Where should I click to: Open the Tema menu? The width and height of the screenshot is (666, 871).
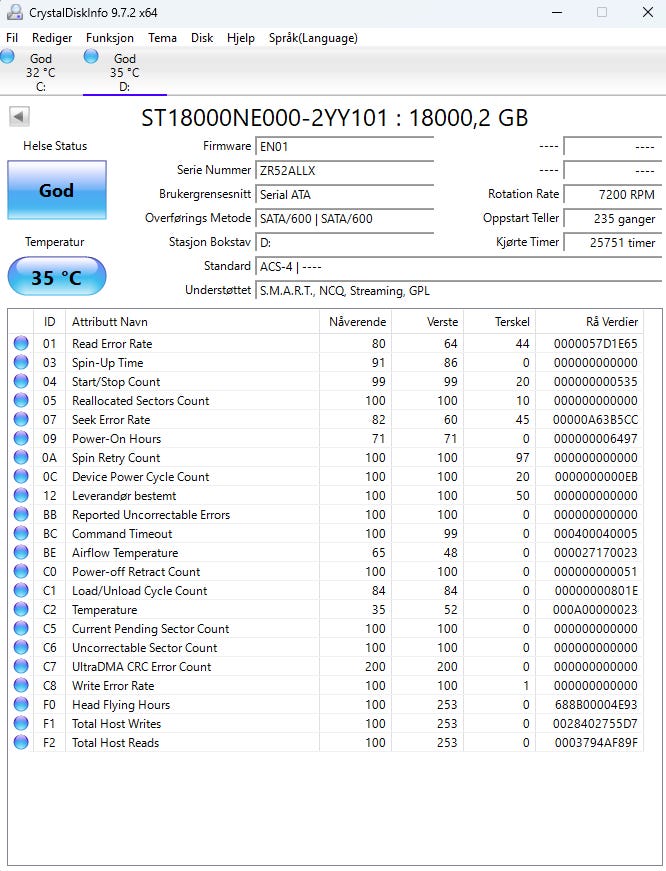(x=162, y=38)
